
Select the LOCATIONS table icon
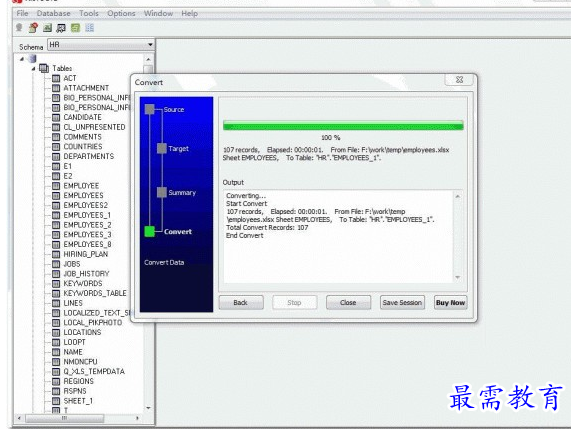pos(56,332)
